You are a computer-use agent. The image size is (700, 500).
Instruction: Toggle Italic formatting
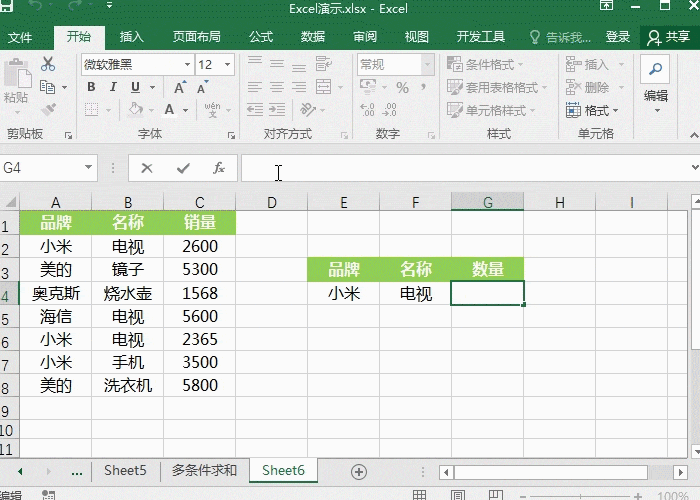tap(110, 87)
